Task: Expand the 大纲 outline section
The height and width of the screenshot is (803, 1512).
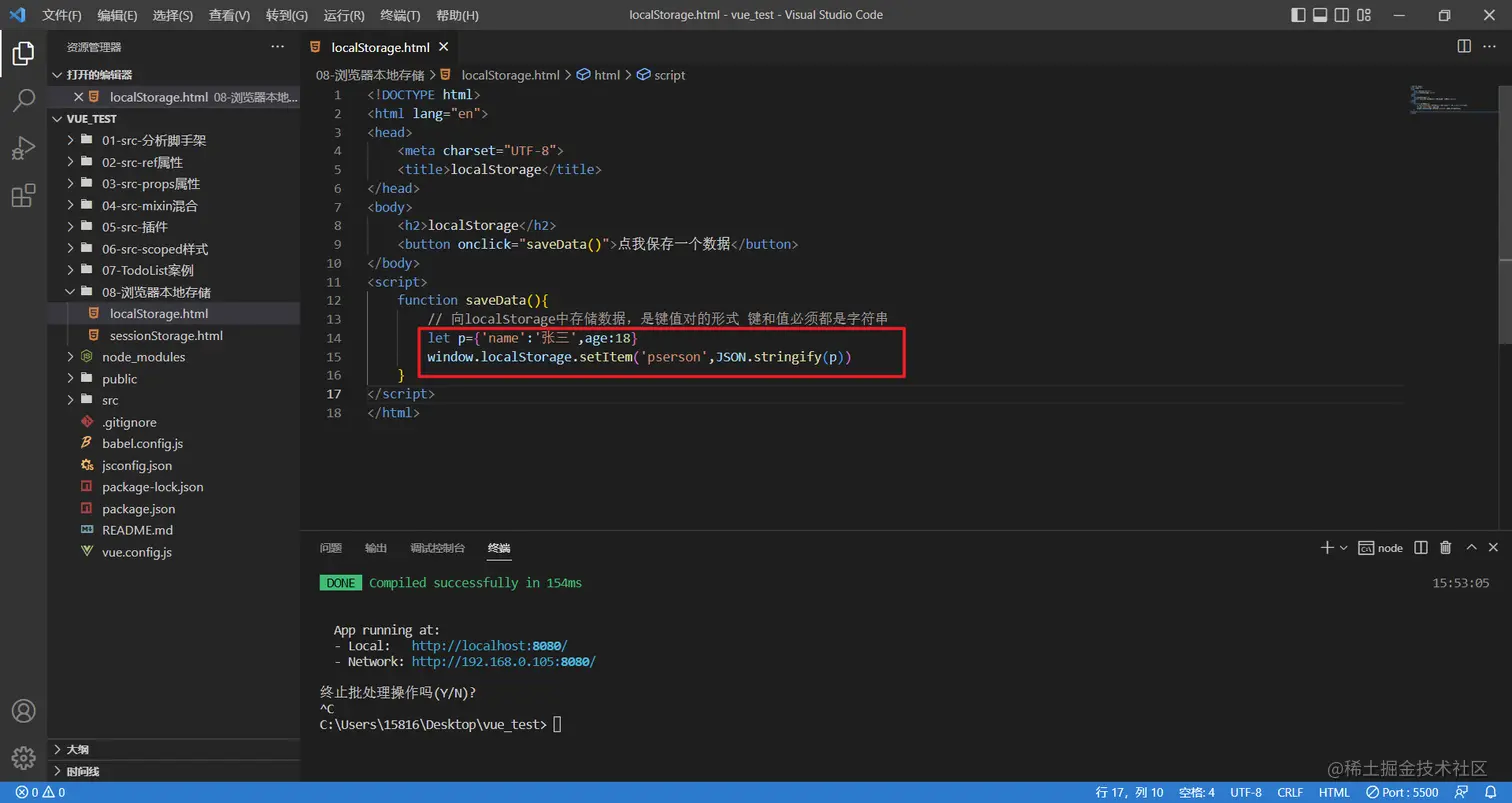Action: coord(174,749)
